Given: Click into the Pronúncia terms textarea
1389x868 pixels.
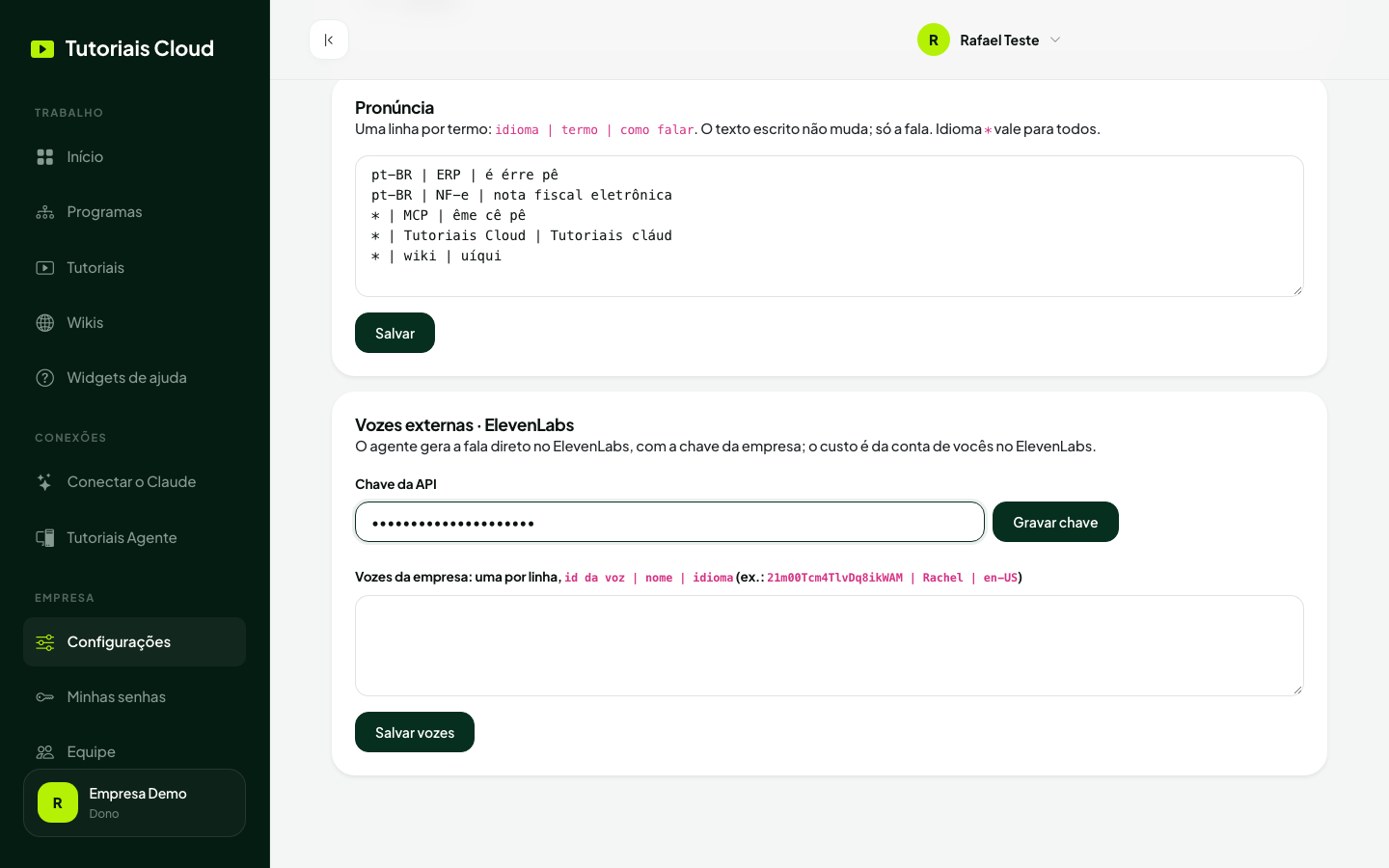Looking at the screenshot, I should pos(830,226).
